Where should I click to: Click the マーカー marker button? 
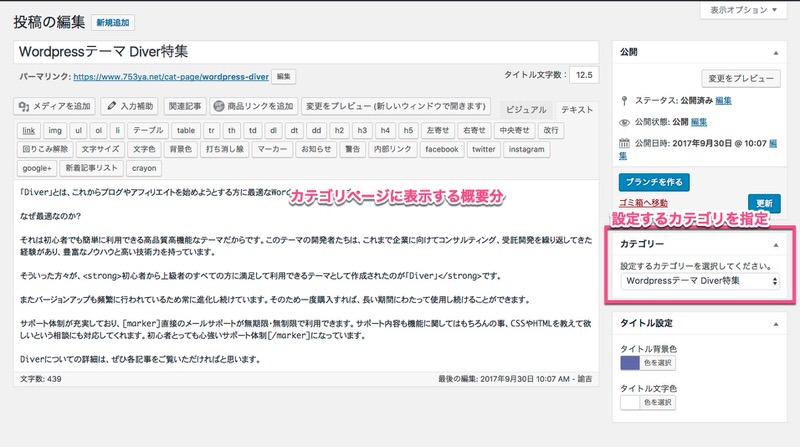(x=272, y=150)
